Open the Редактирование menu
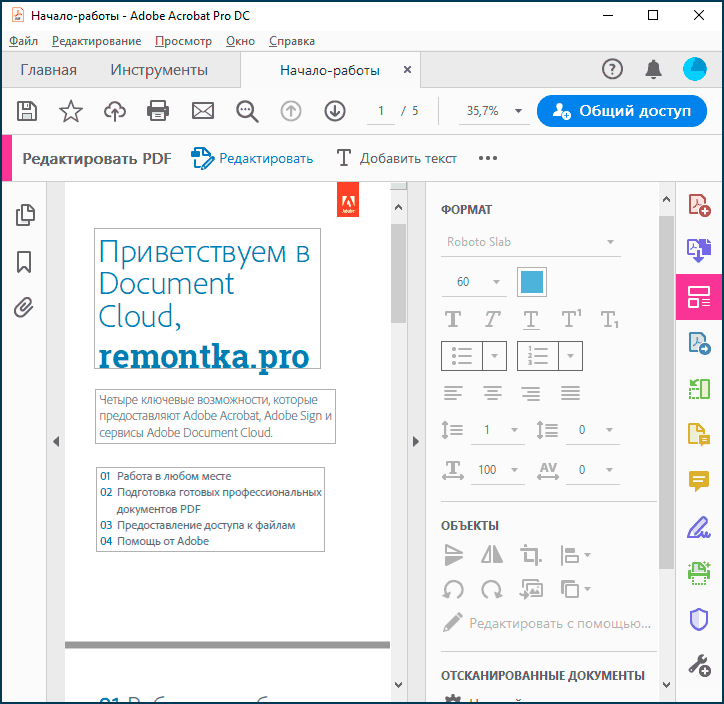724x704 pixels. pos(97,41)
